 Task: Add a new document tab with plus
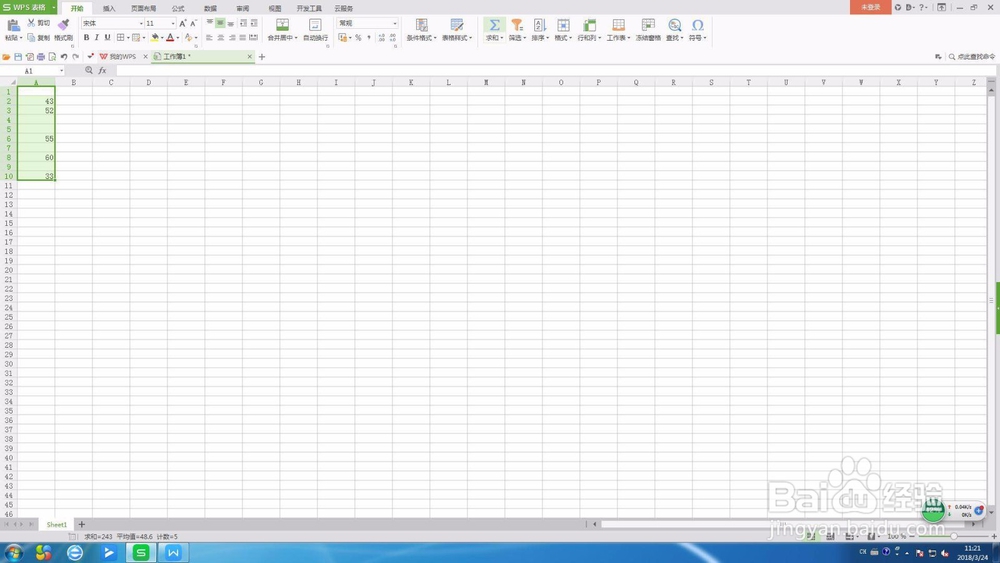(261, 57)
